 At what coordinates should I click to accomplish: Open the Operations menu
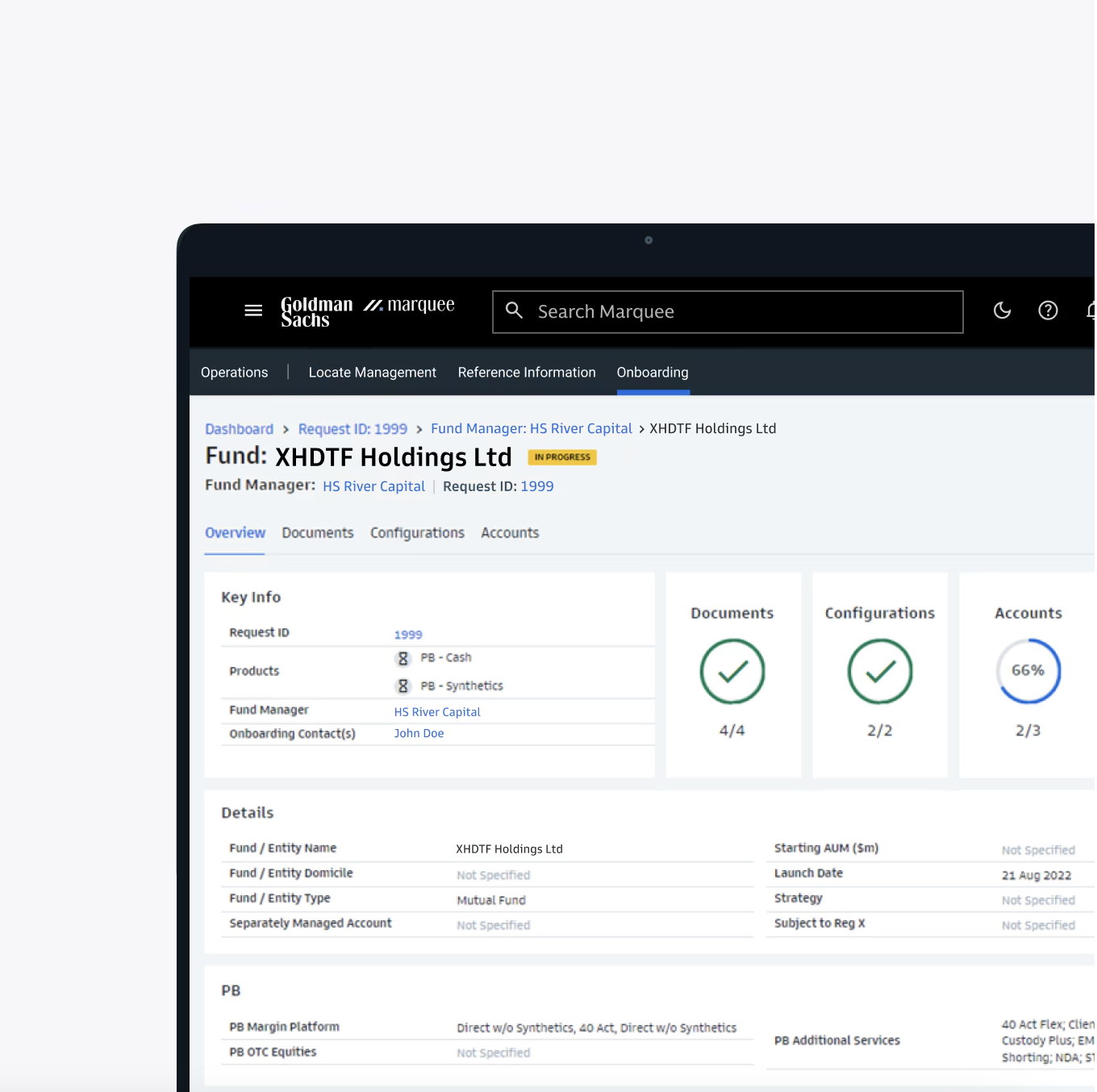[234, 373]
